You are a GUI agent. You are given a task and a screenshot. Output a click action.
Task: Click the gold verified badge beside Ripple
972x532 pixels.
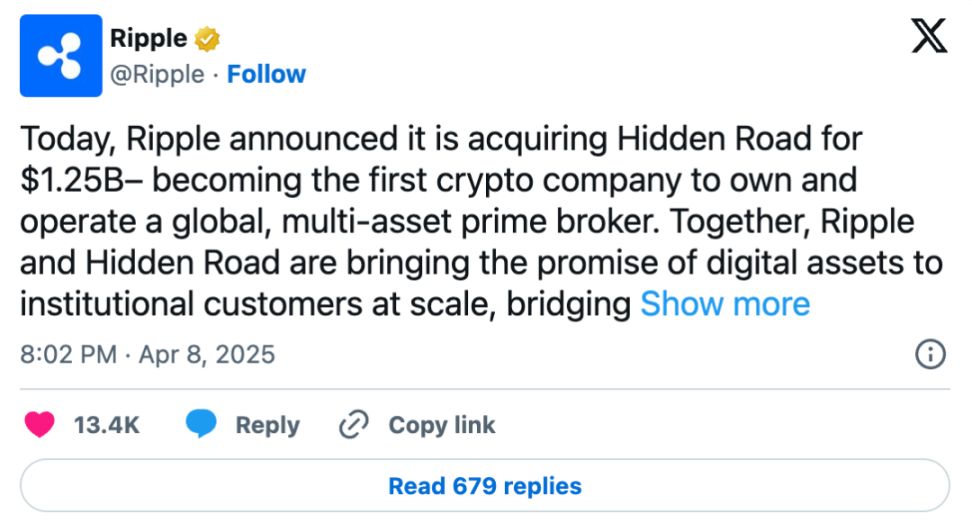click(207, 40)
